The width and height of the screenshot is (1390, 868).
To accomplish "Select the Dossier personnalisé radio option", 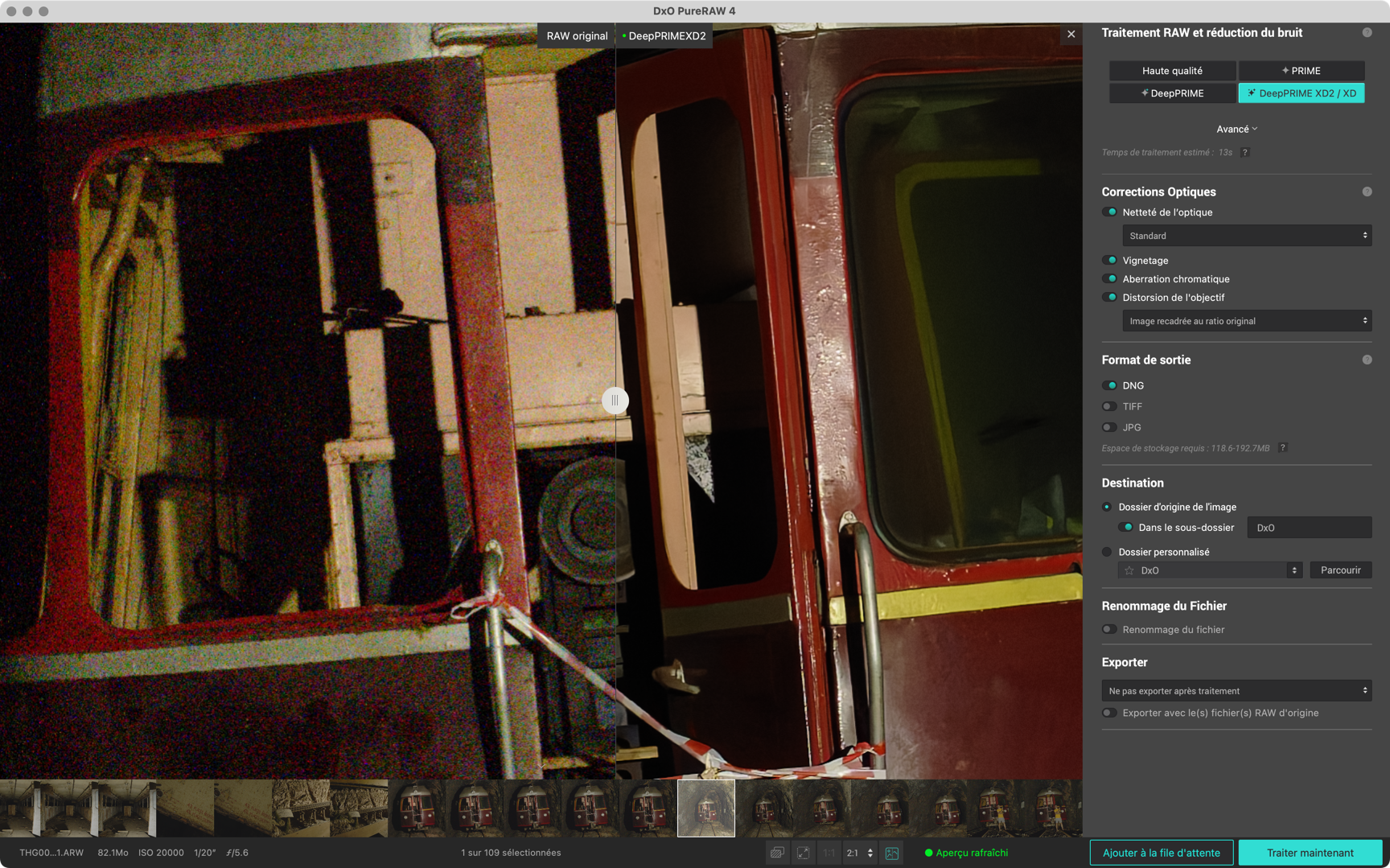I will pos(1107,552).
